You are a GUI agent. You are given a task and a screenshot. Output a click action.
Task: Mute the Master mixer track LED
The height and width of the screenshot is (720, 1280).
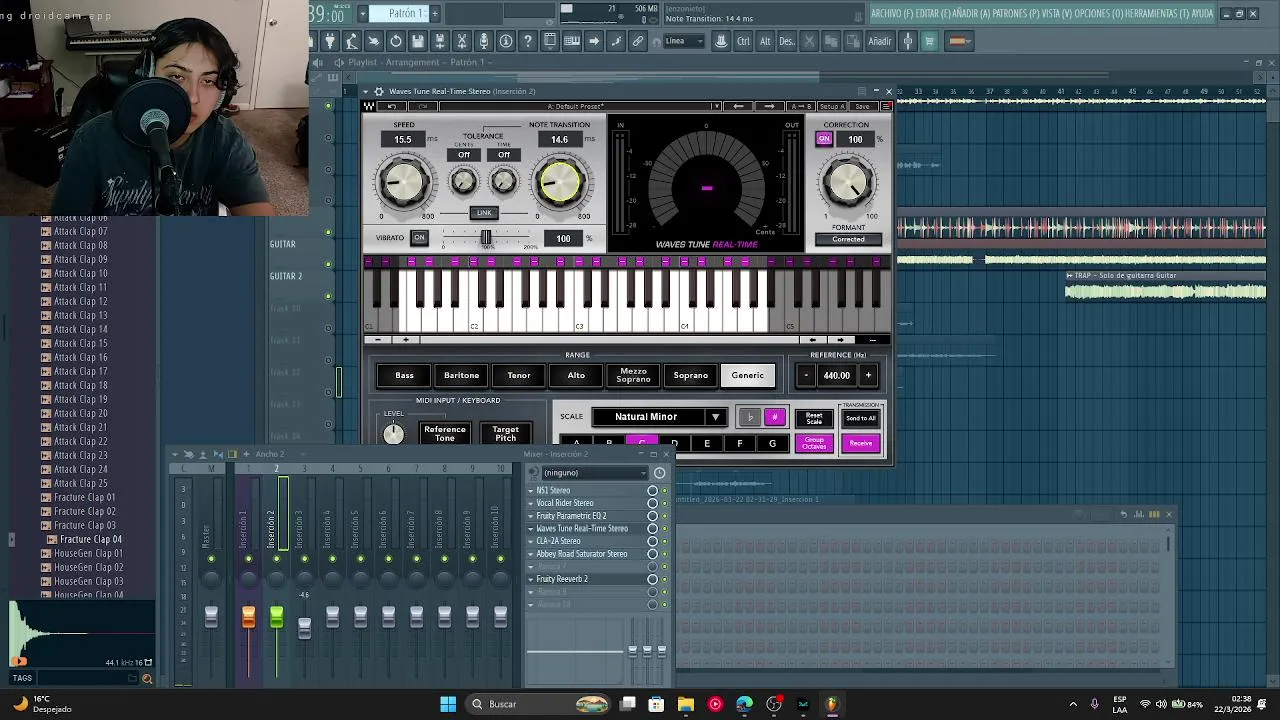(x=211, y=558)
